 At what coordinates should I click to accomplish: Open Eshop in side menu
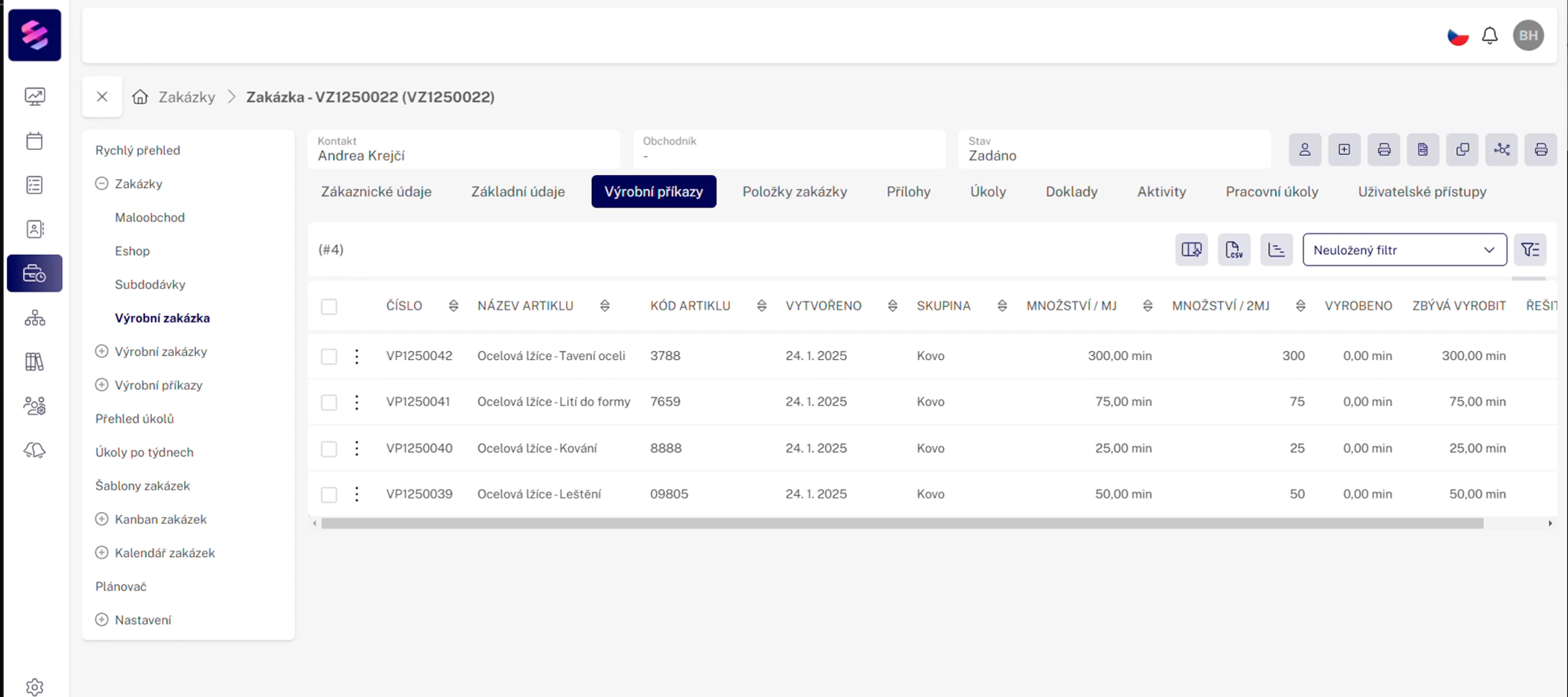click(132, 251)
